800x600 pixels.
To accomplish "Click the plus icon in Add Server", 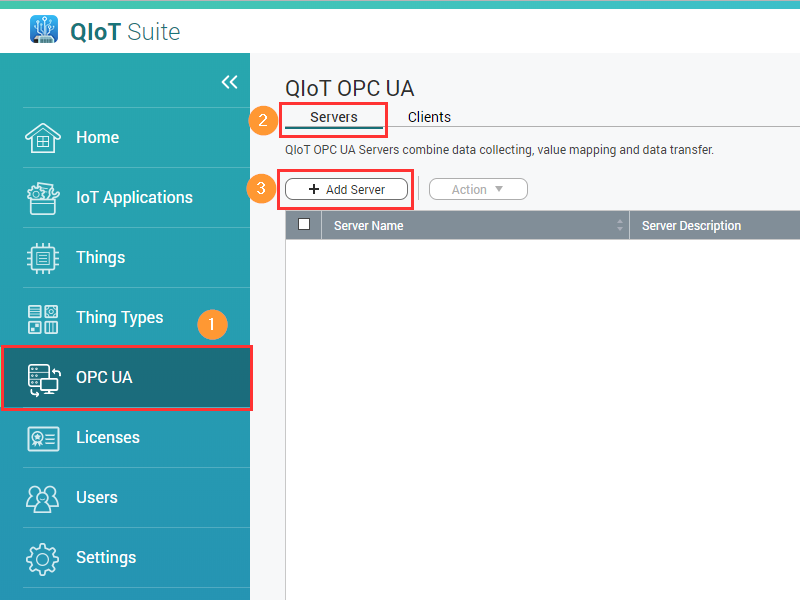I will (x=314, y=189).
